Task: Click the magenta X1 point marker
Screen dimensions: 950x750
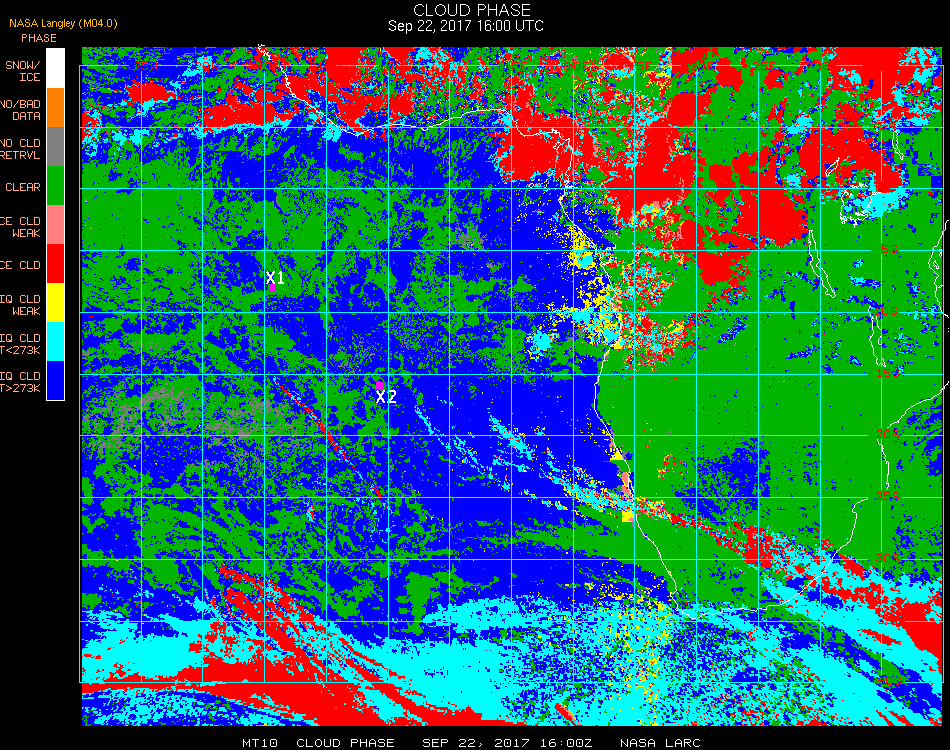Action: [x=272, y=288]
